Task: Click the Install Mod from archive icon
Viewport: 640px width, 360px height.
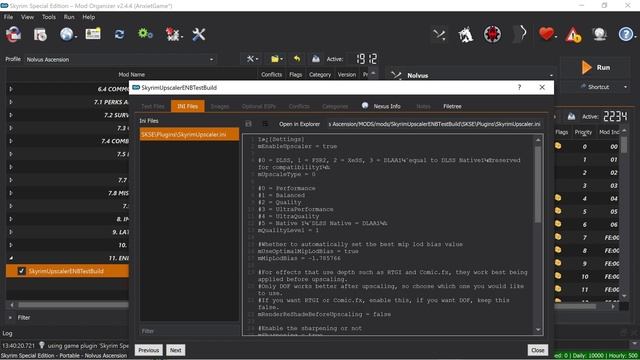Action: [40, 34]
